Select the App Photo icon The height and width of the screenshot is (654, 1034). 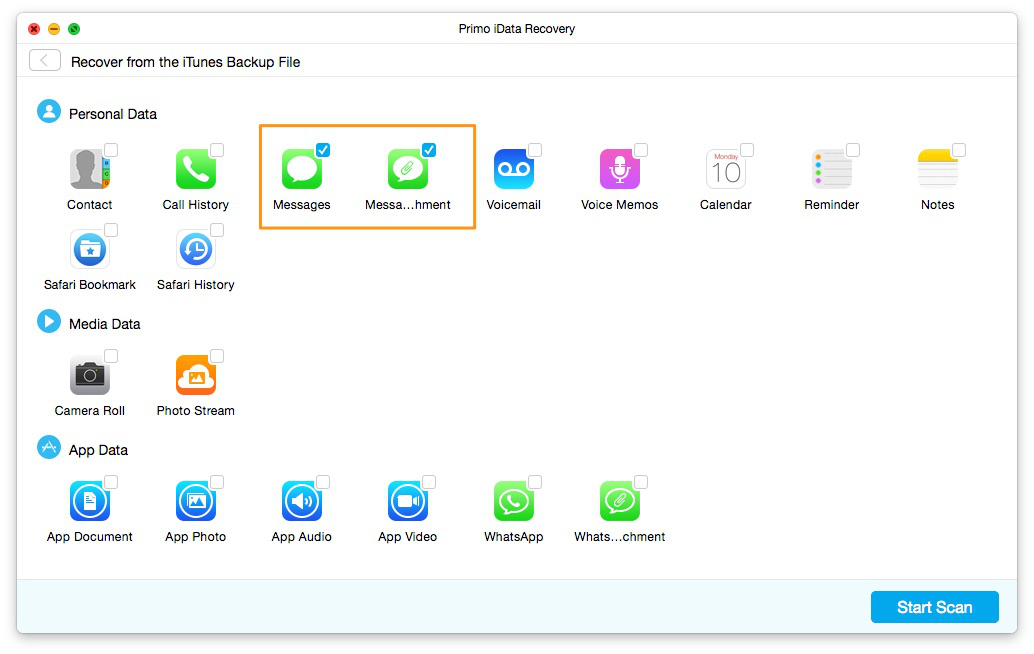[x=195, y=501]
